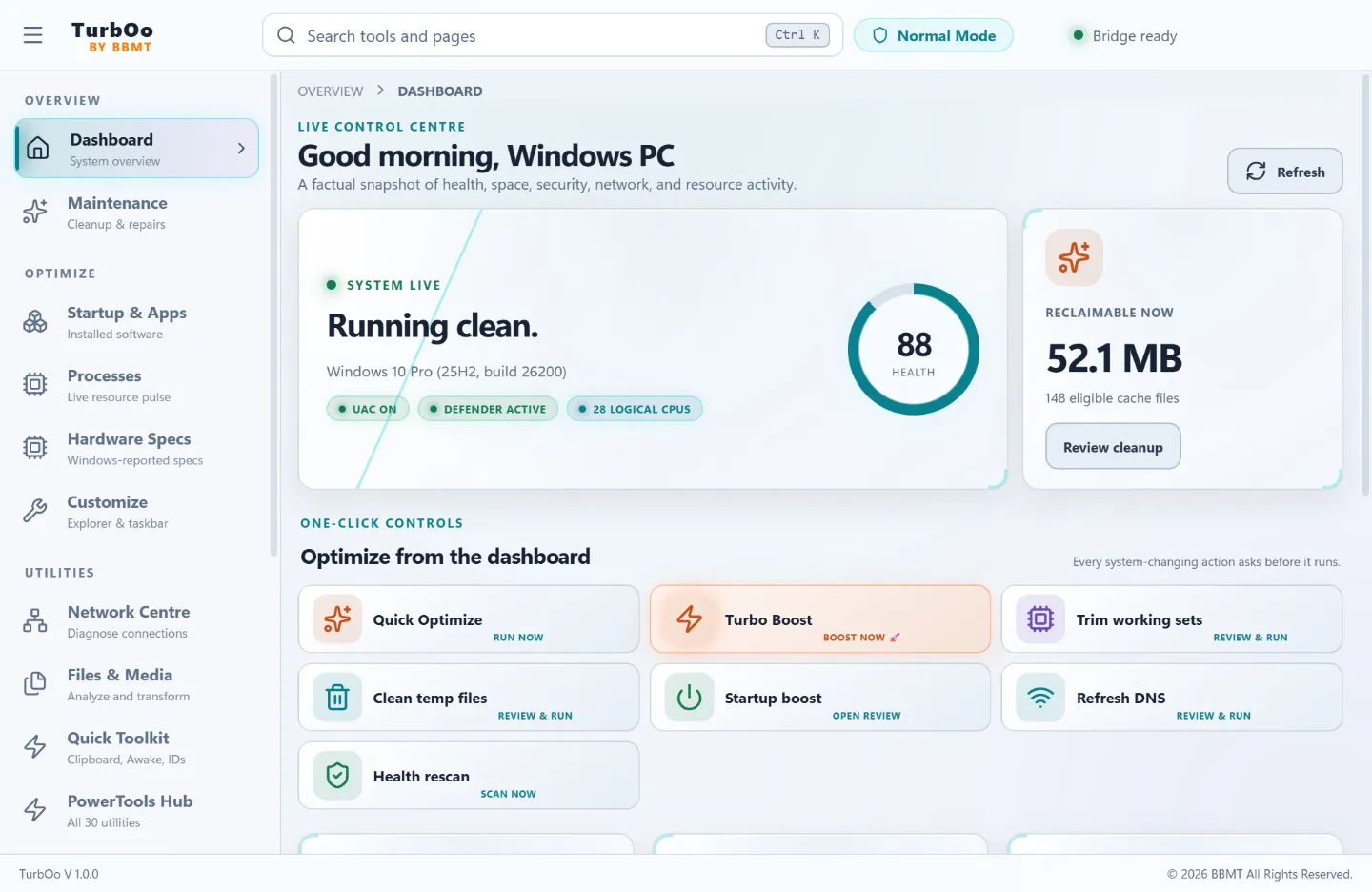This screenshot has height=892, width=1372.
Task: Click the Hardware Specs chip icon
Action: coord(35,447)
